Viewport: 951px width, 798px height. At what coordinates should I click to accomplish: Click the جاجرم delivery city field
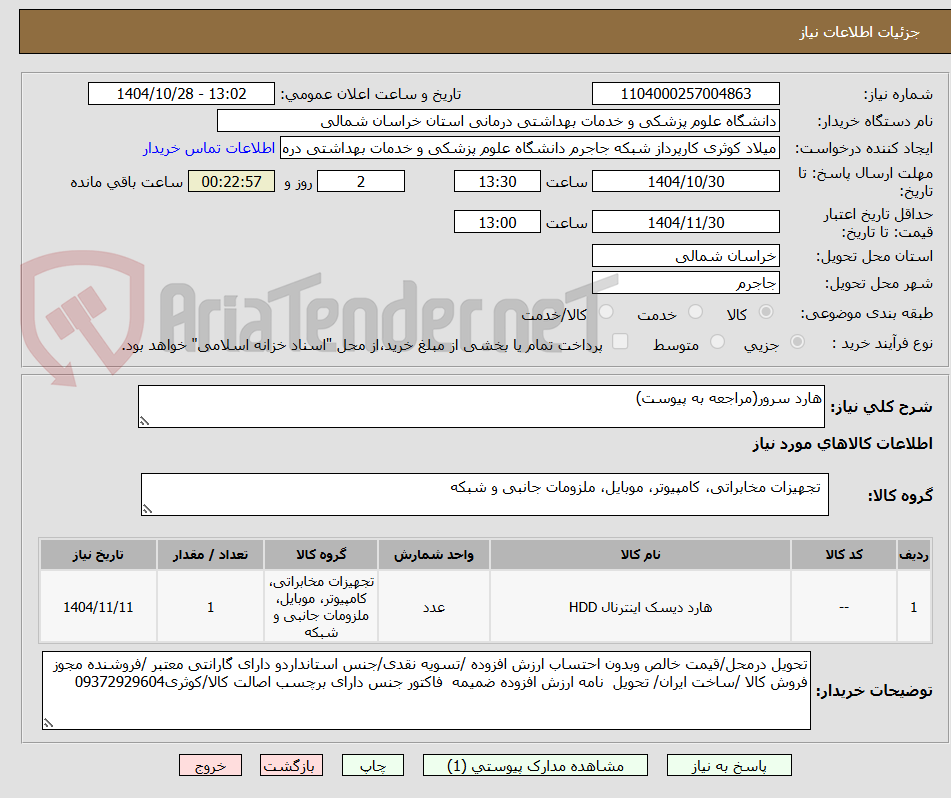(685, 283)
